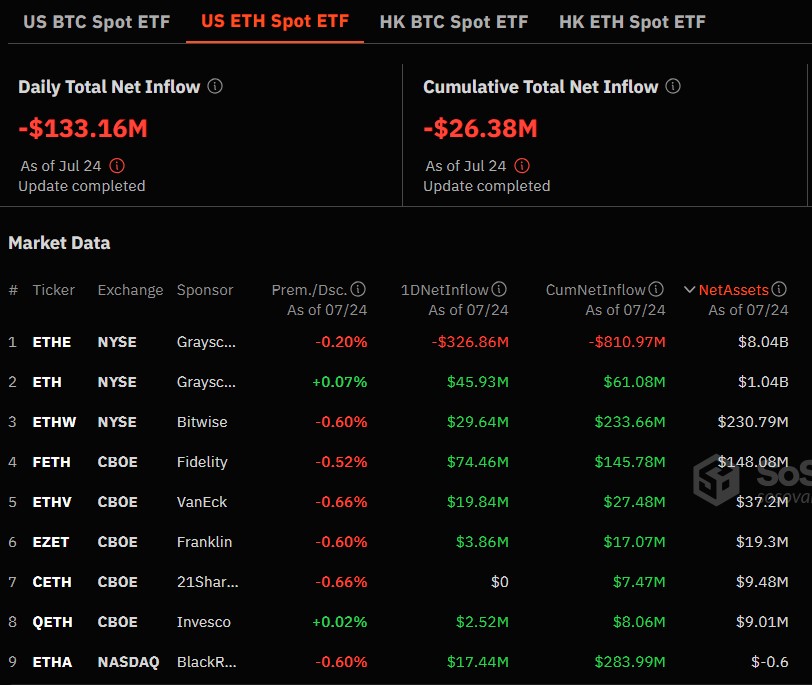Screen dimensions: 812x685
Task: Sort table by CumNetInflow column header
Action: [596, 290]
